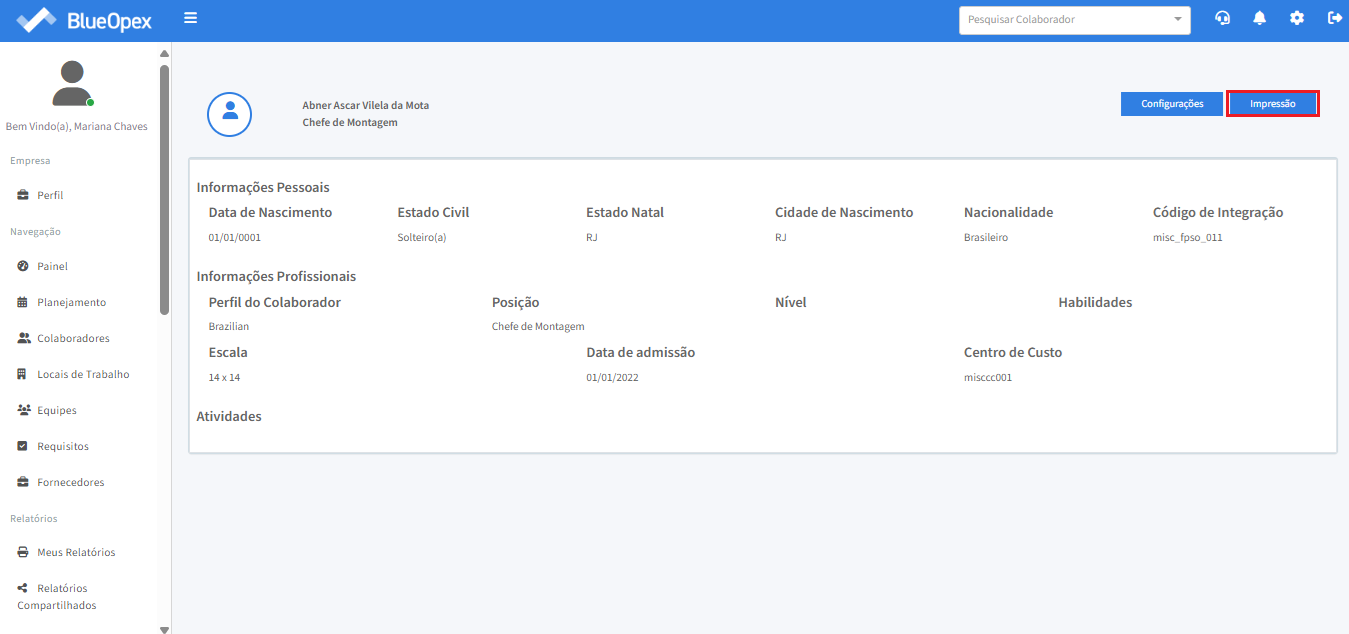Click the Impressão button

coord(1273,104)
